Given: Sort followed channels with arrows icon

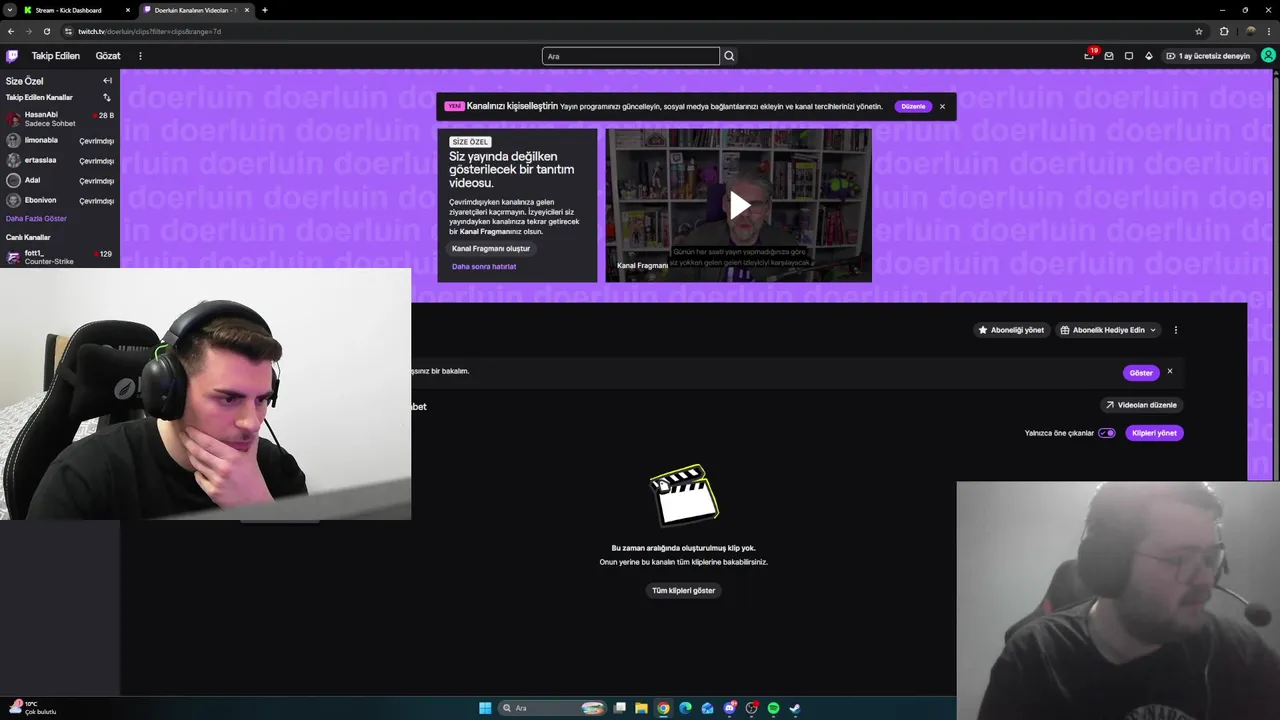Looking at the screenshot, I should point(107,97).
